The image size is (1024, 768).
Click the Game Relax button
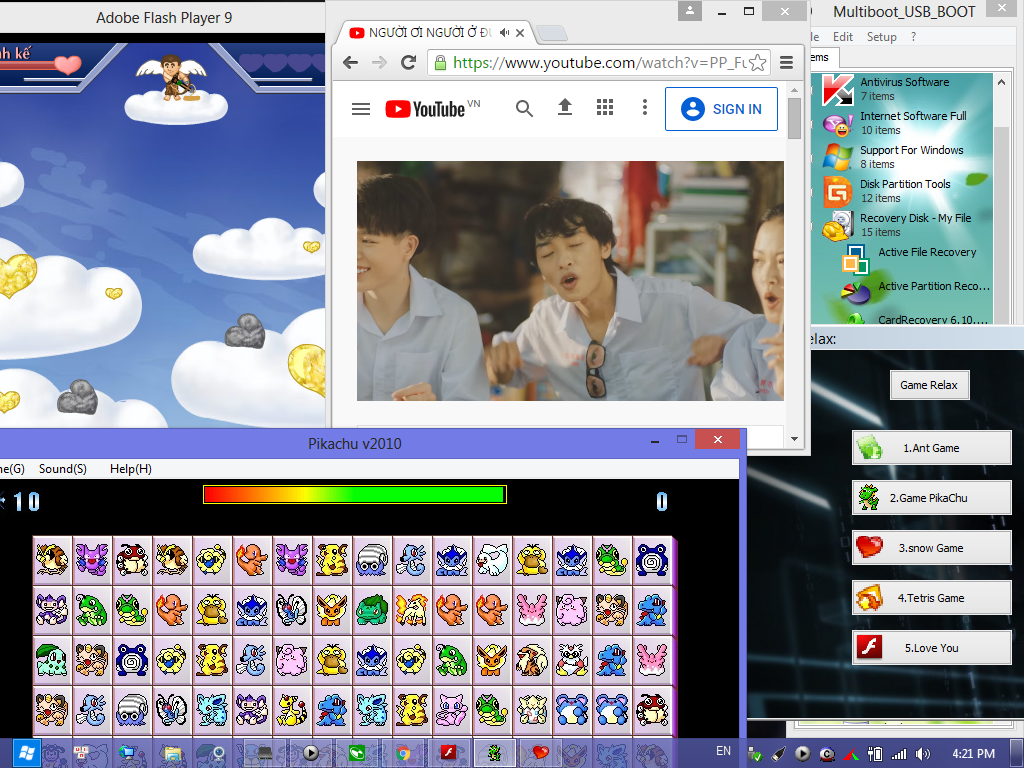click(x=929, y=385)
